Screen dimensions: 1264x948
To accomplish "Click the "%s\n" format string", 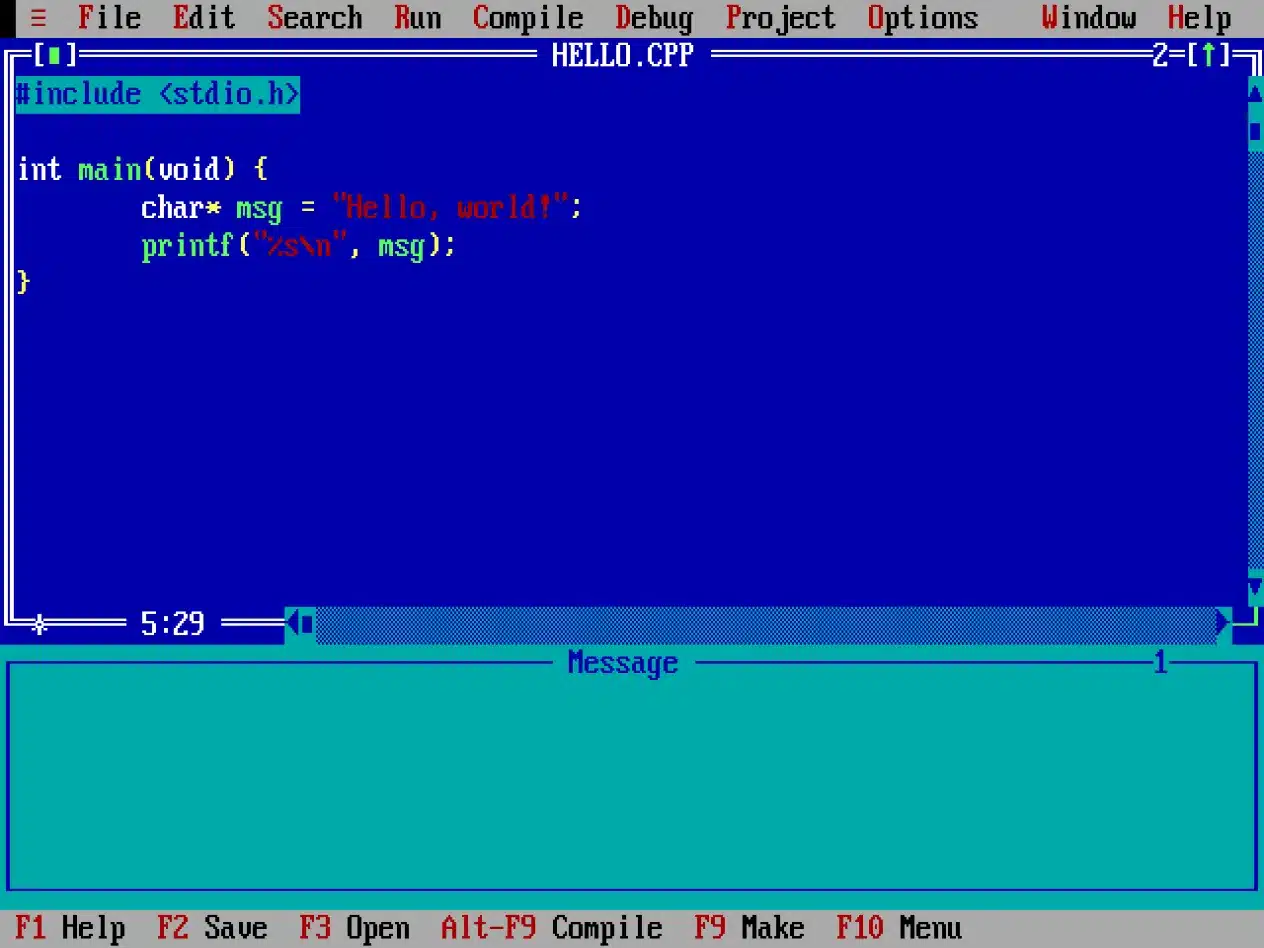I will [x=300, y=245].
